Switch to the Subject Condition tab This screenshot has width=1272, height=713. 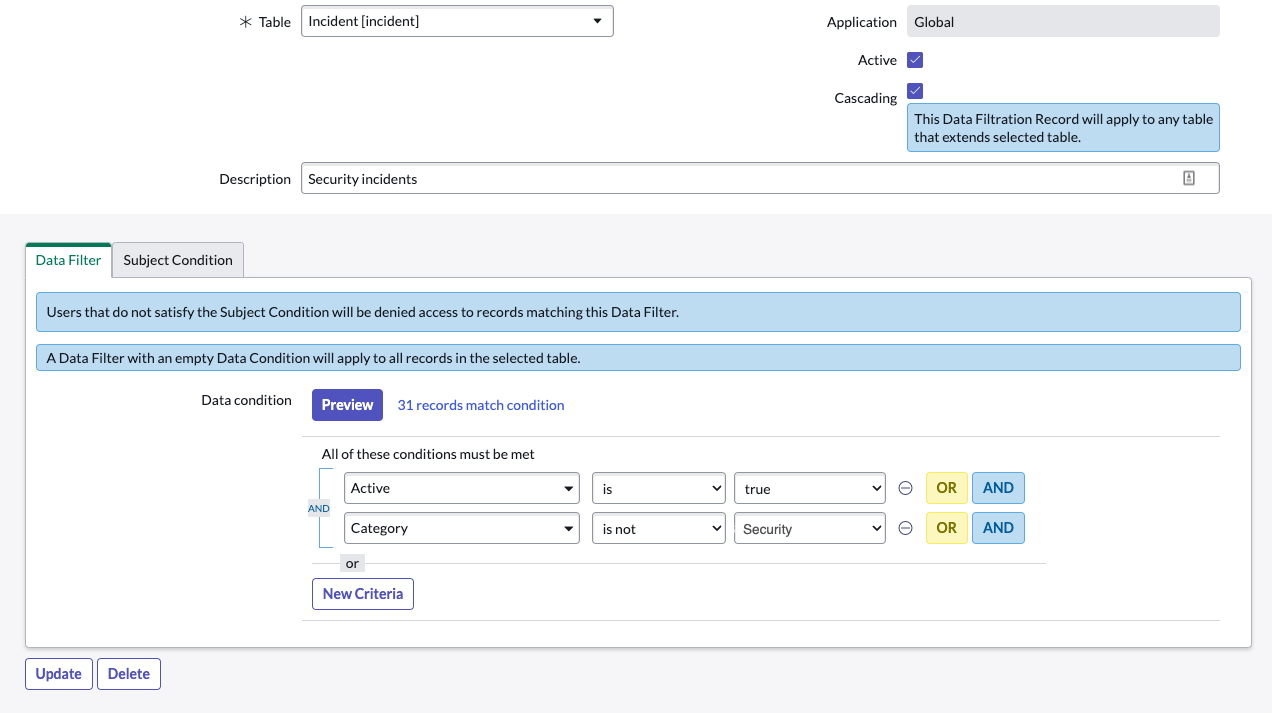178,260
